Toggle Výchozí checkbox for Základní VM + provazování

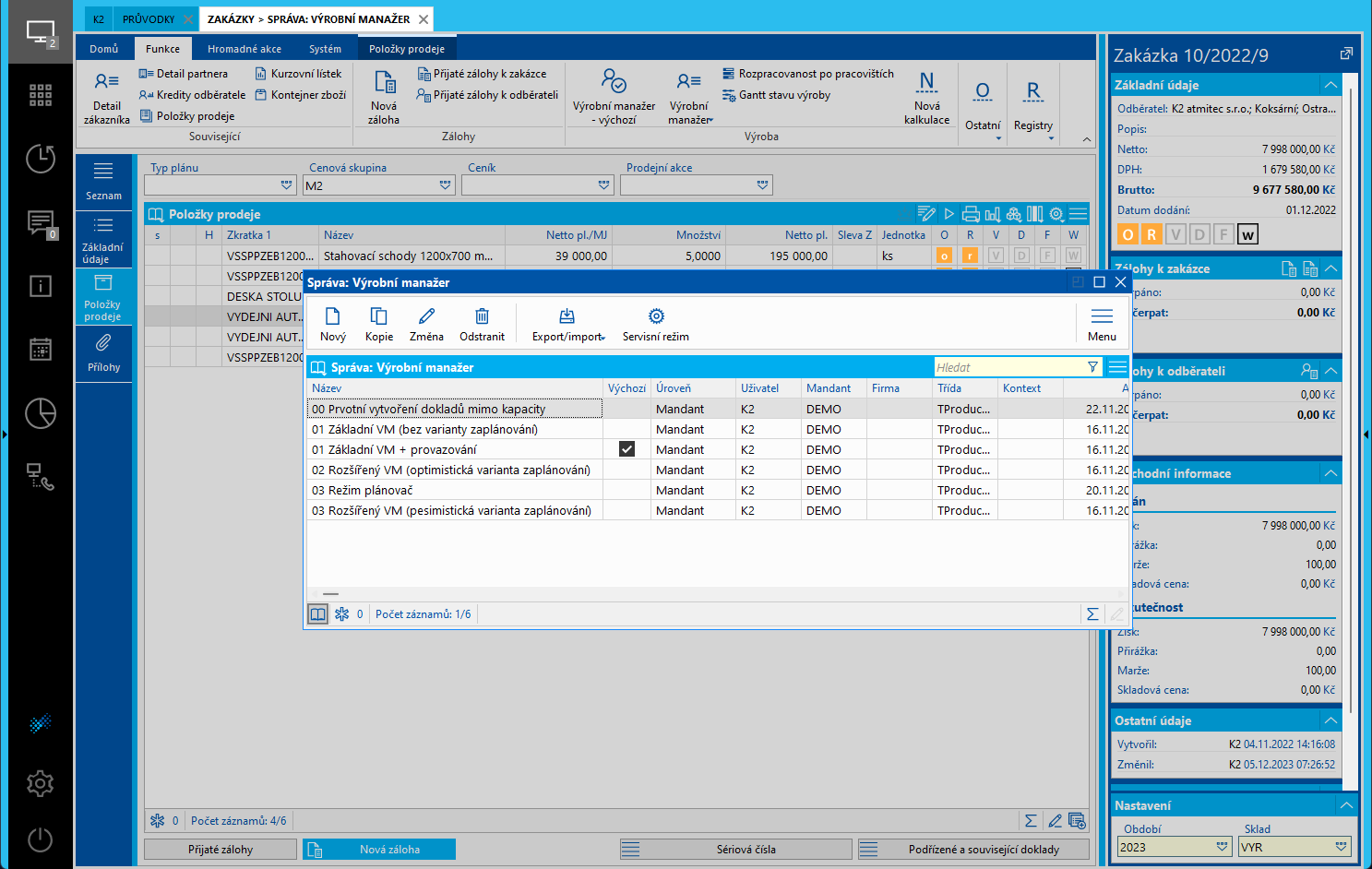(x=626, y=449)
